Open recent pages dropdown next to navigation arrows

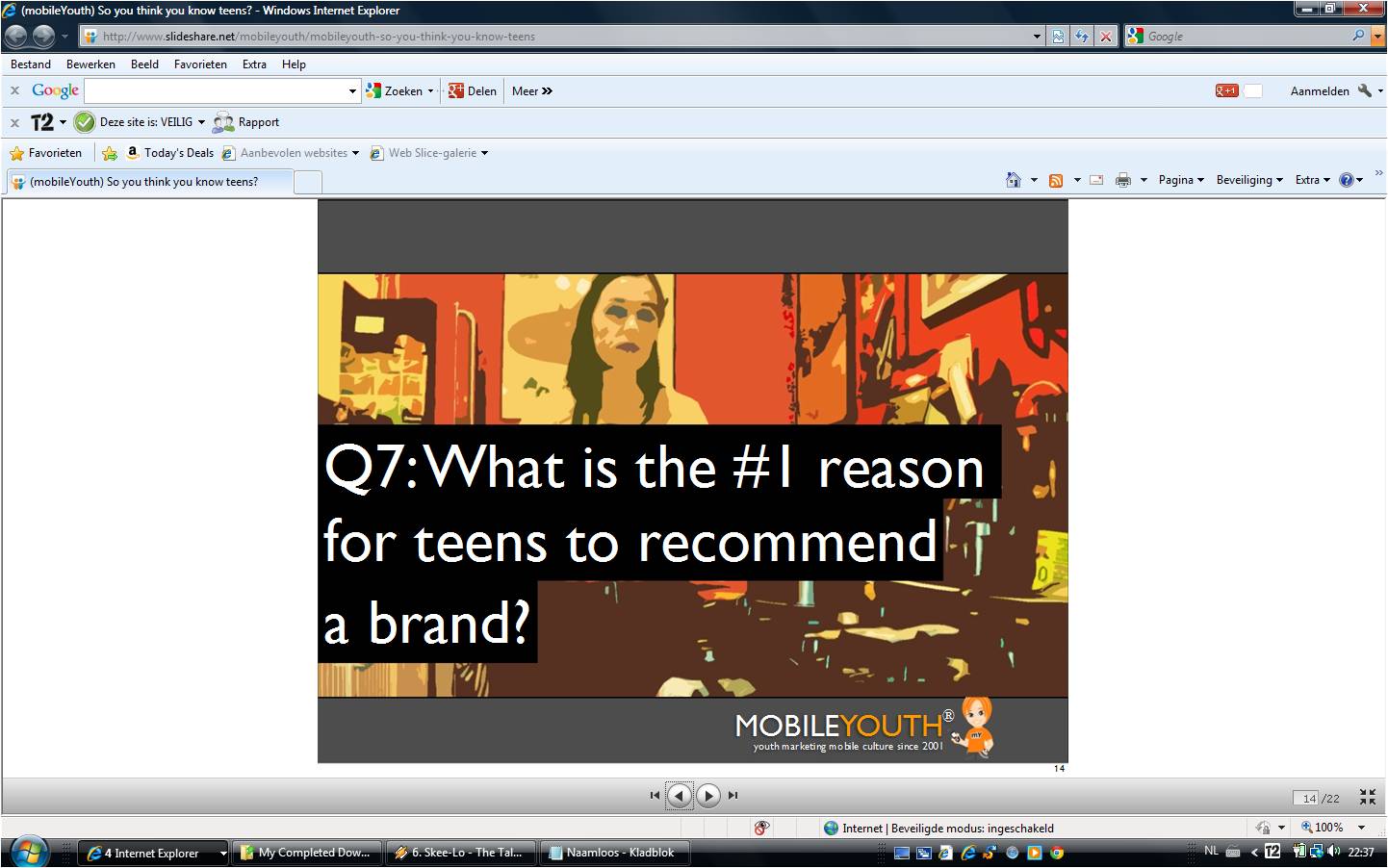(x=64, y=37)
